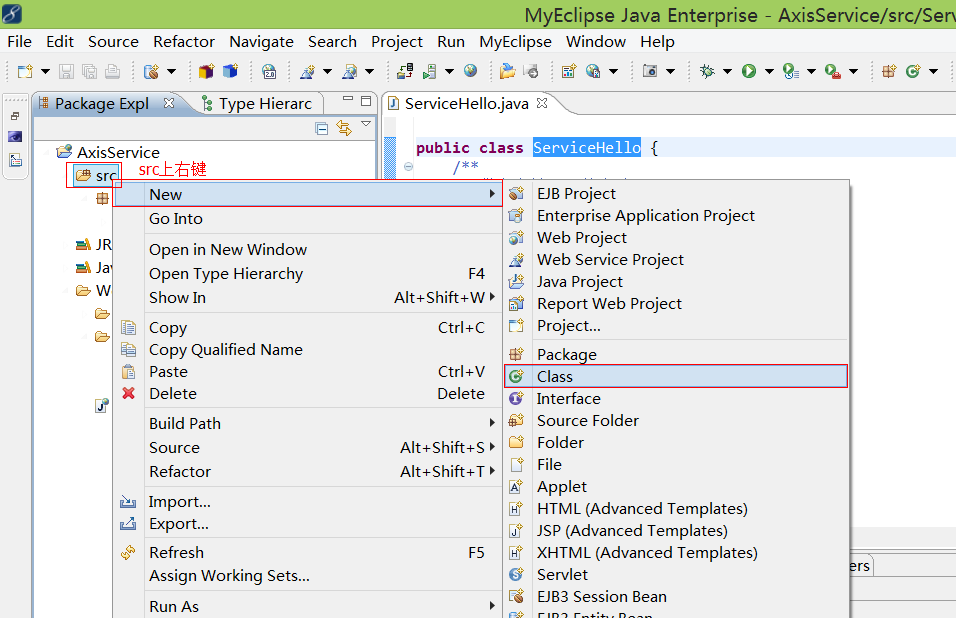Open the MyEclipse menu in menu bar

(x=515, y=41)
